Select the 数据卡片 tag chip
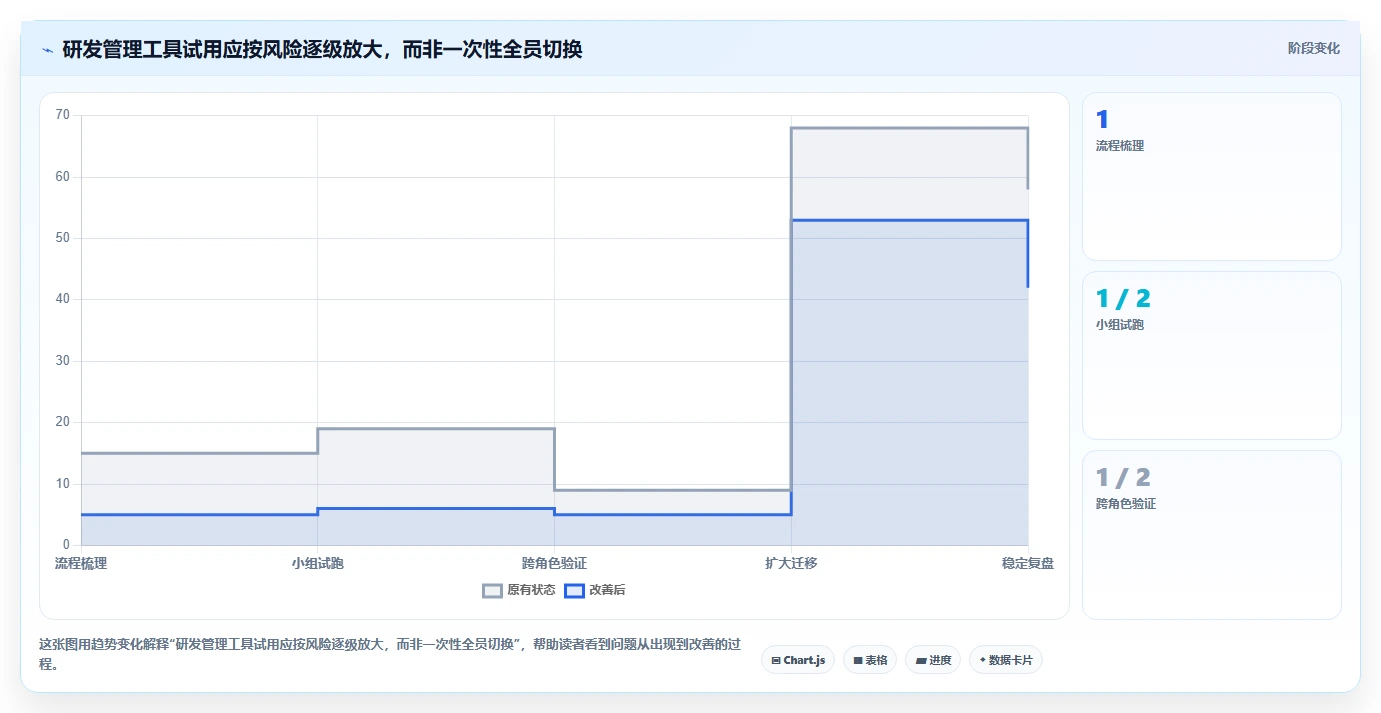The height and width of the screenshot is (713, 1381). pos(1006,660)
